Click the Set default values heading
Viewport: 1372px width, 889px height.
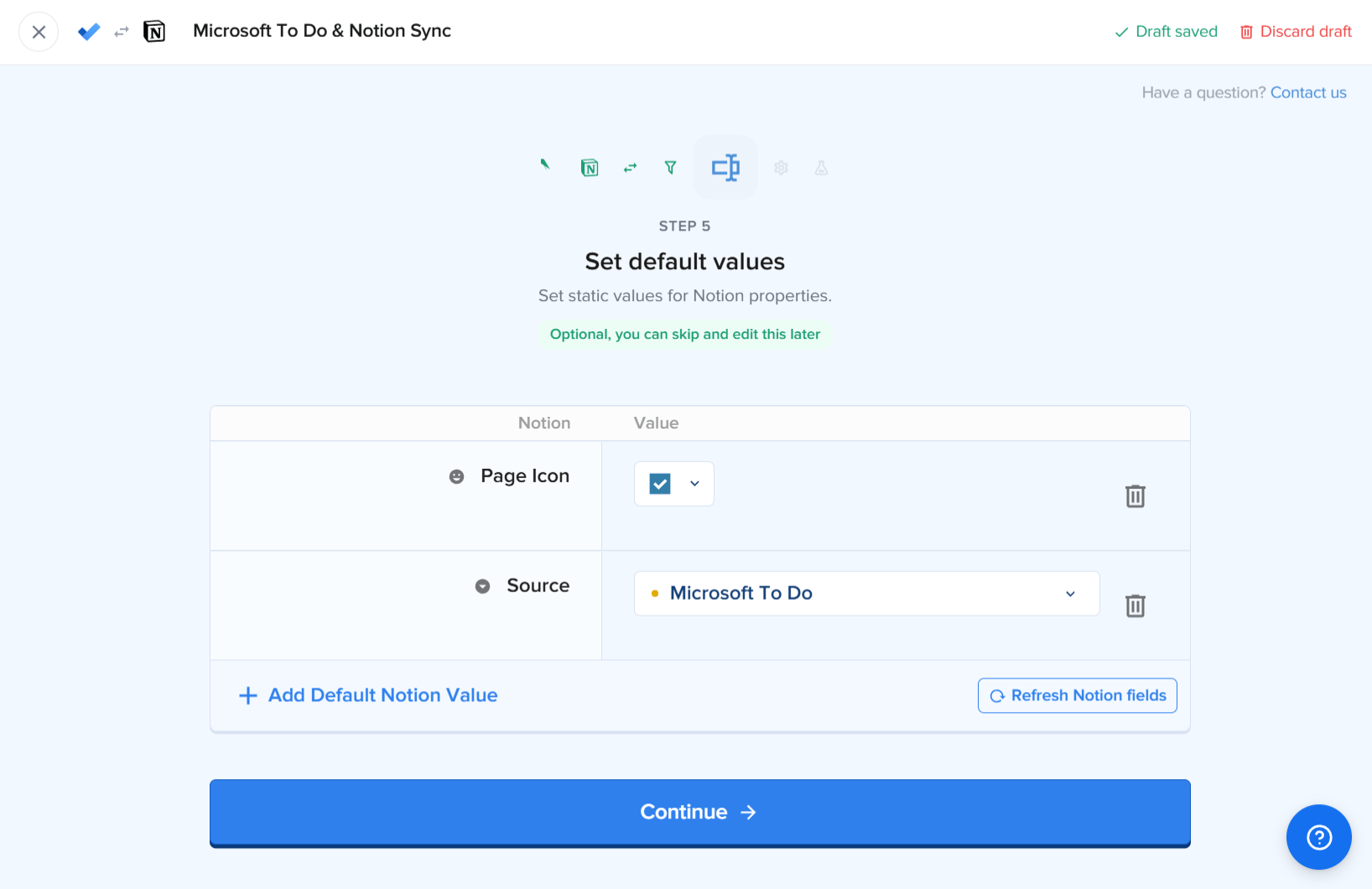pyautogui.click(x=684, y=262)
